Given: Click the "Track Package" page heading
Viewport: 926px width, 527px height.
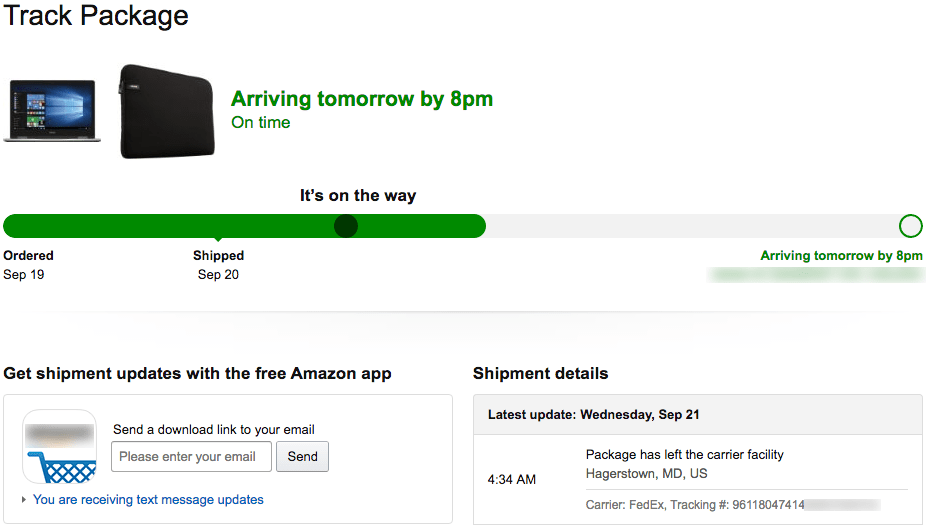Looking at the screenshot, I should click(x=97, y=17).
